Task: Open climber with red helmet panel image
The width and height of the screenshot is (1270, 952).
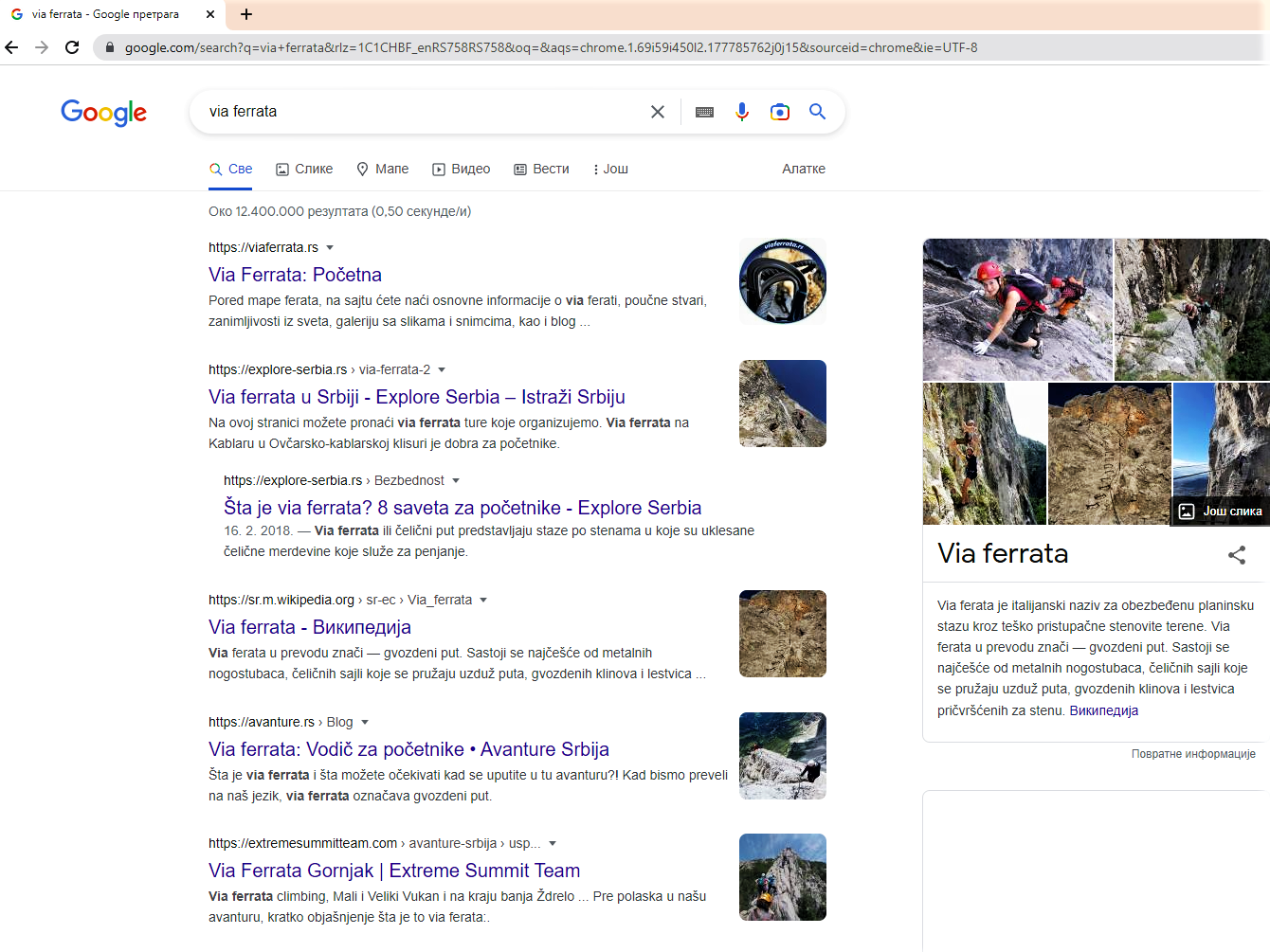Action: click(1018, 310)
